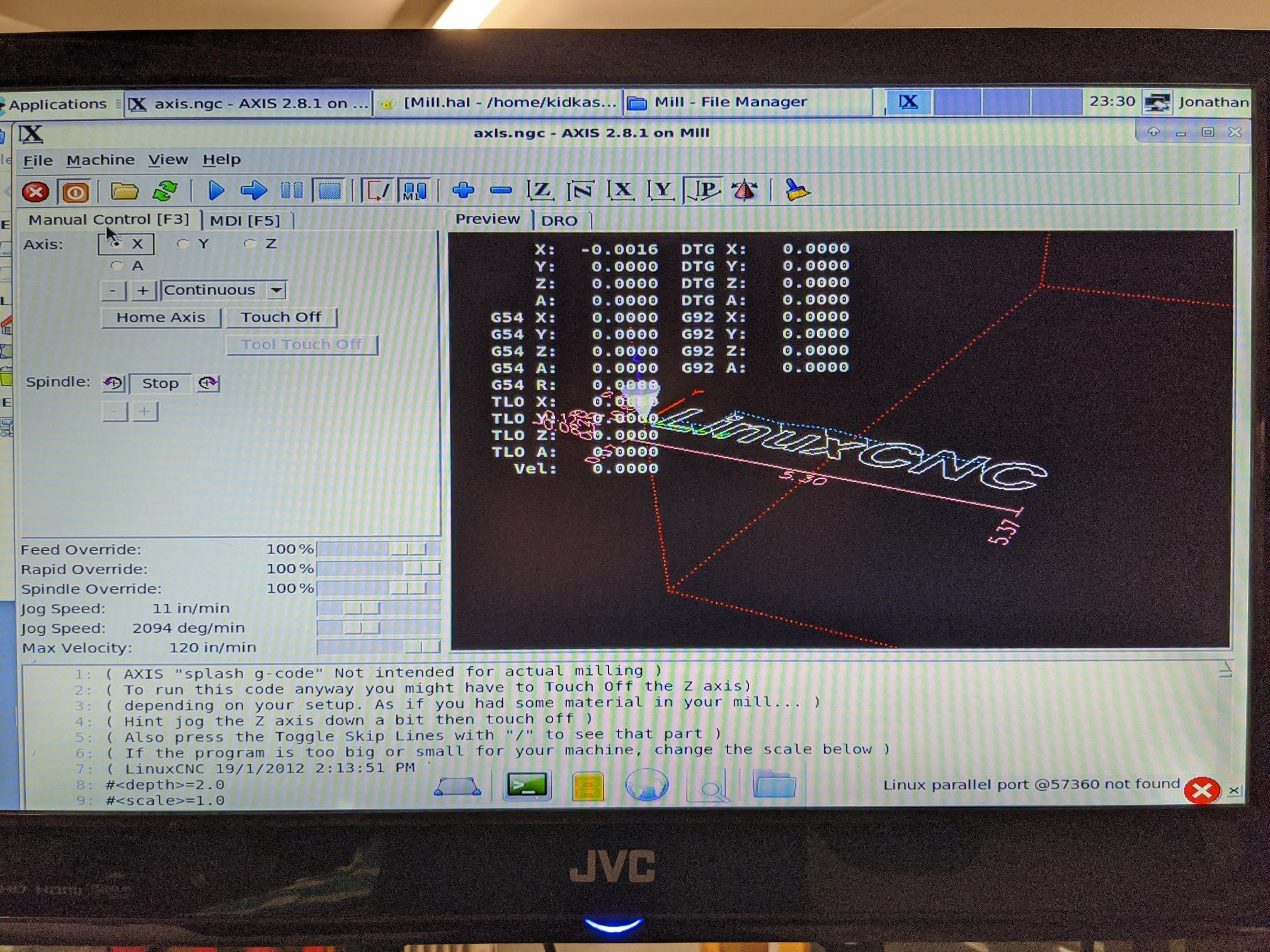Screen dimensions: 1270x952
Task: Open terminal from the bottom dock
Action: click(527, 785)
